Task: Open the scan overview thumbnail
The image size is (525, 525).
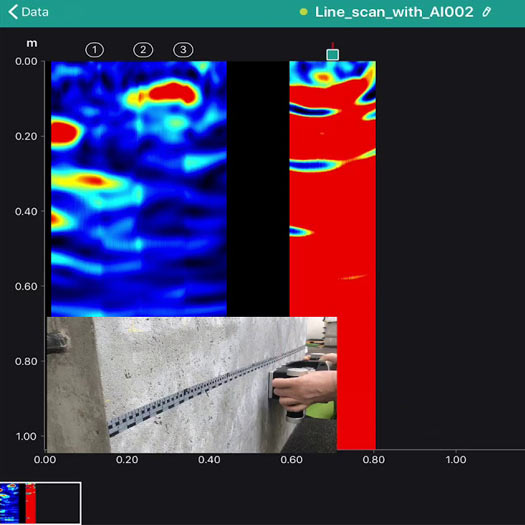Action: tap(40, 503)
